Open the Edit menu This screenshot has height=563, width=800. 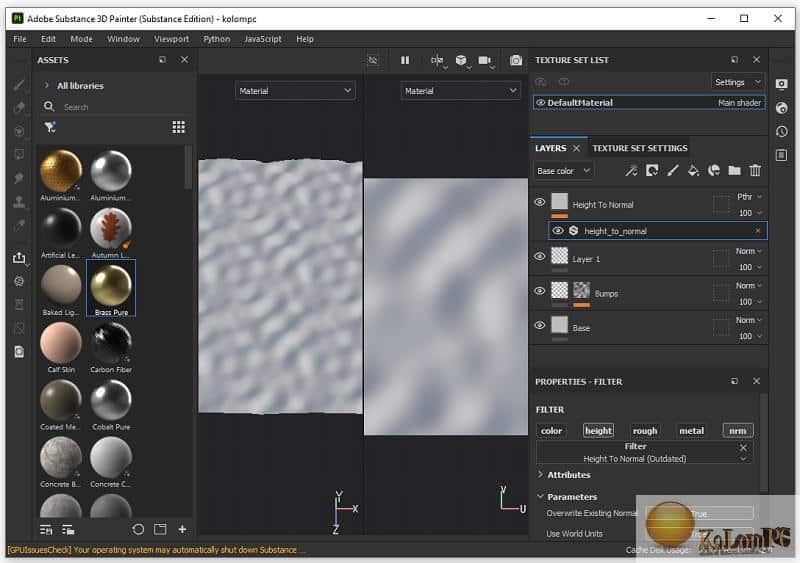coord(48,39)
